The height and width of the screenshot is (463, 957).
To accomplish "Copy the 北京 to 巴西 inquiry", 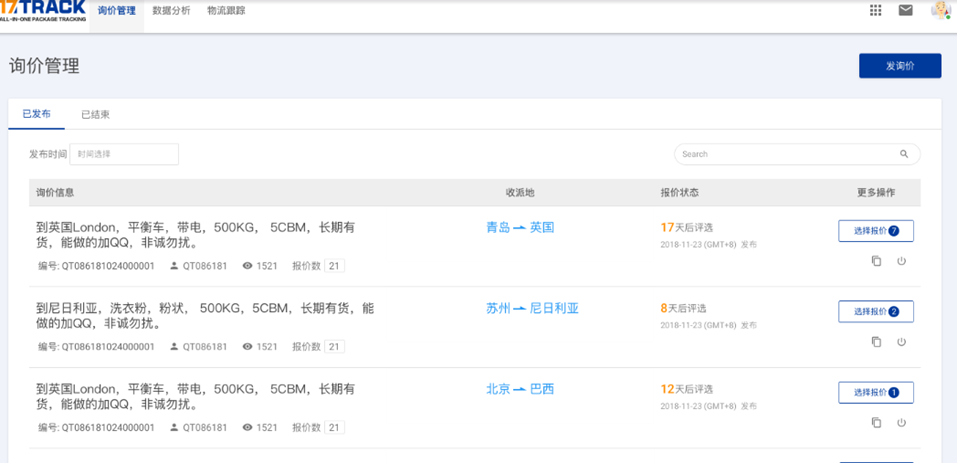I will 876,423.
